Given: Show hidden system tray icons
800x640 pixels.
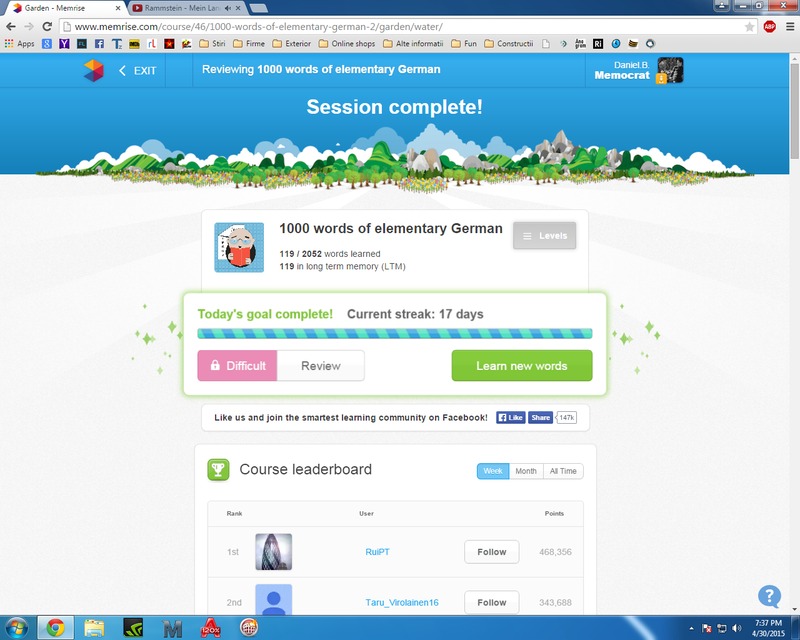Looking at the screenshot, I should click(691, 628).
